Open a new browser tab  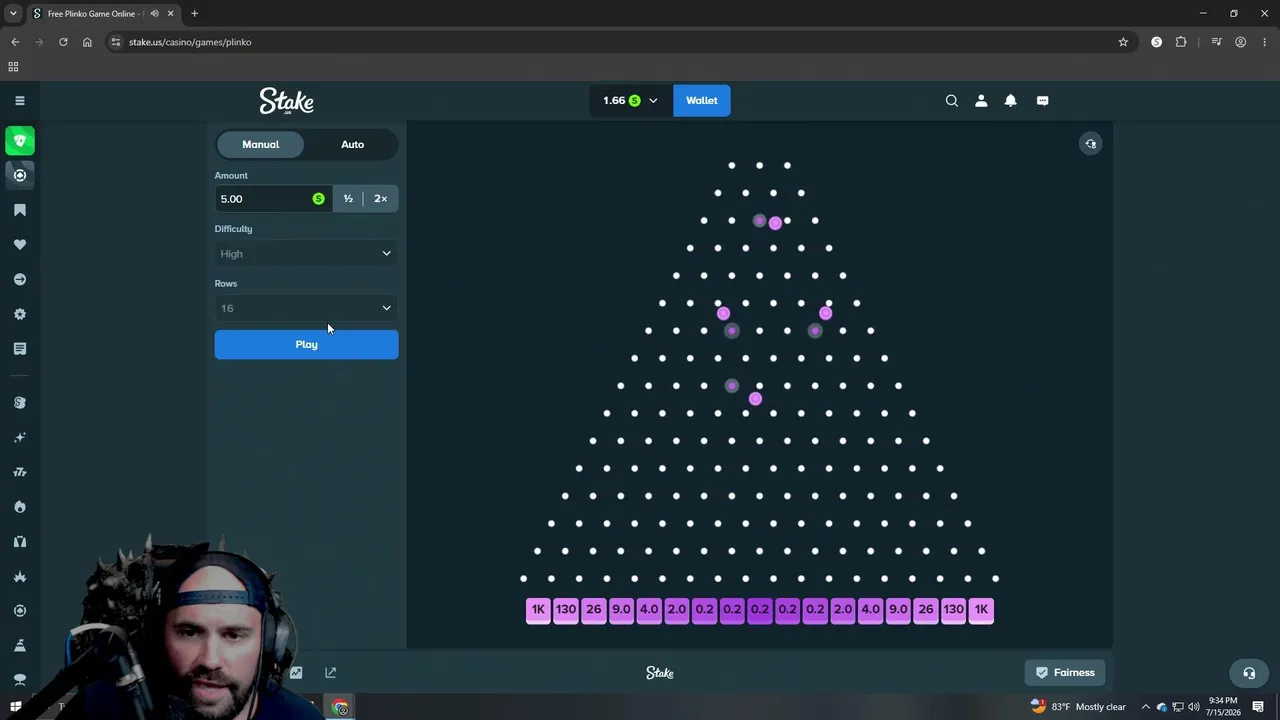point(194,14)
